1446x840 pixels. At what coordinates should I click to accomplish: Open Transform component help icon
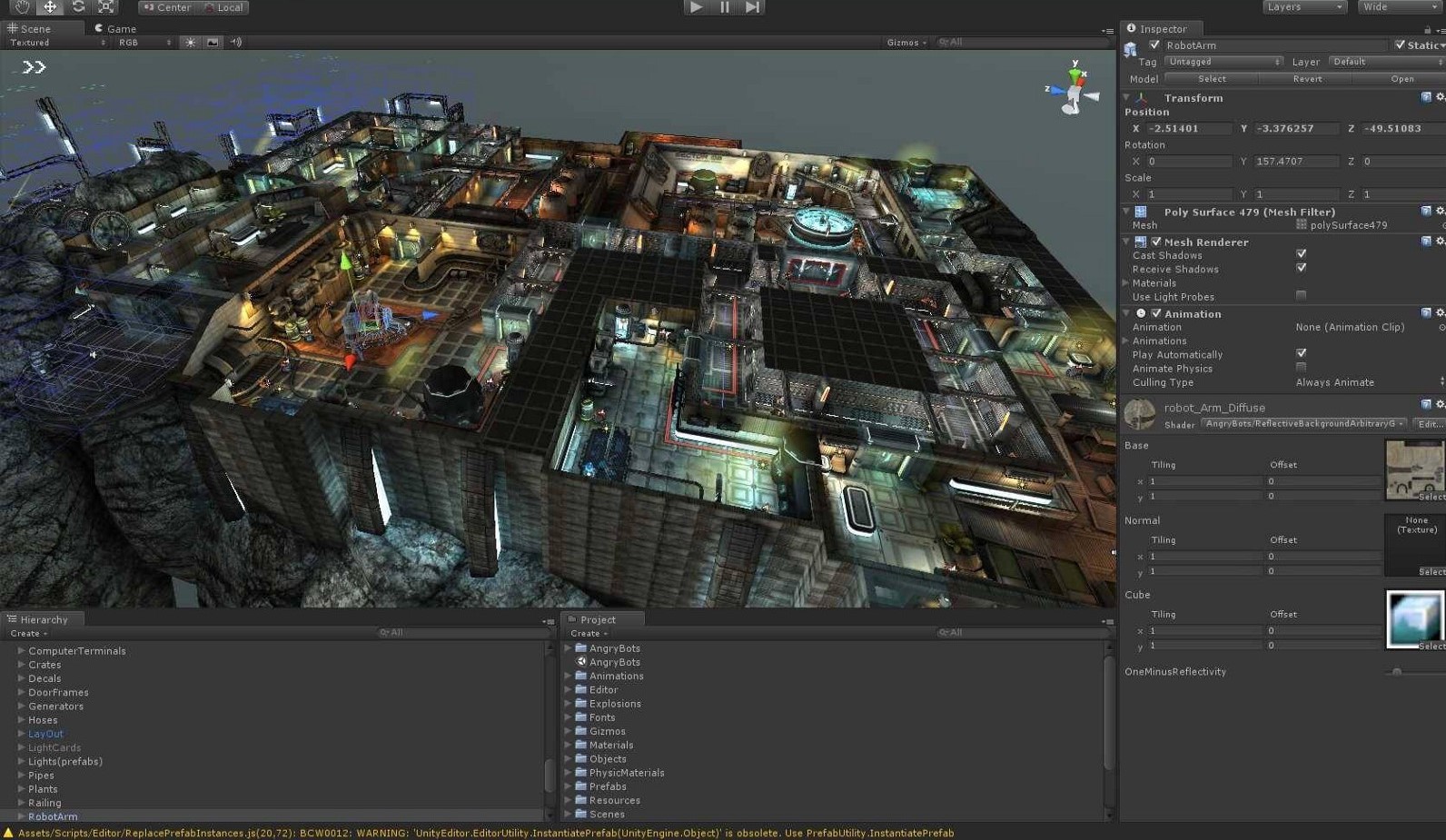point(1426,97)
